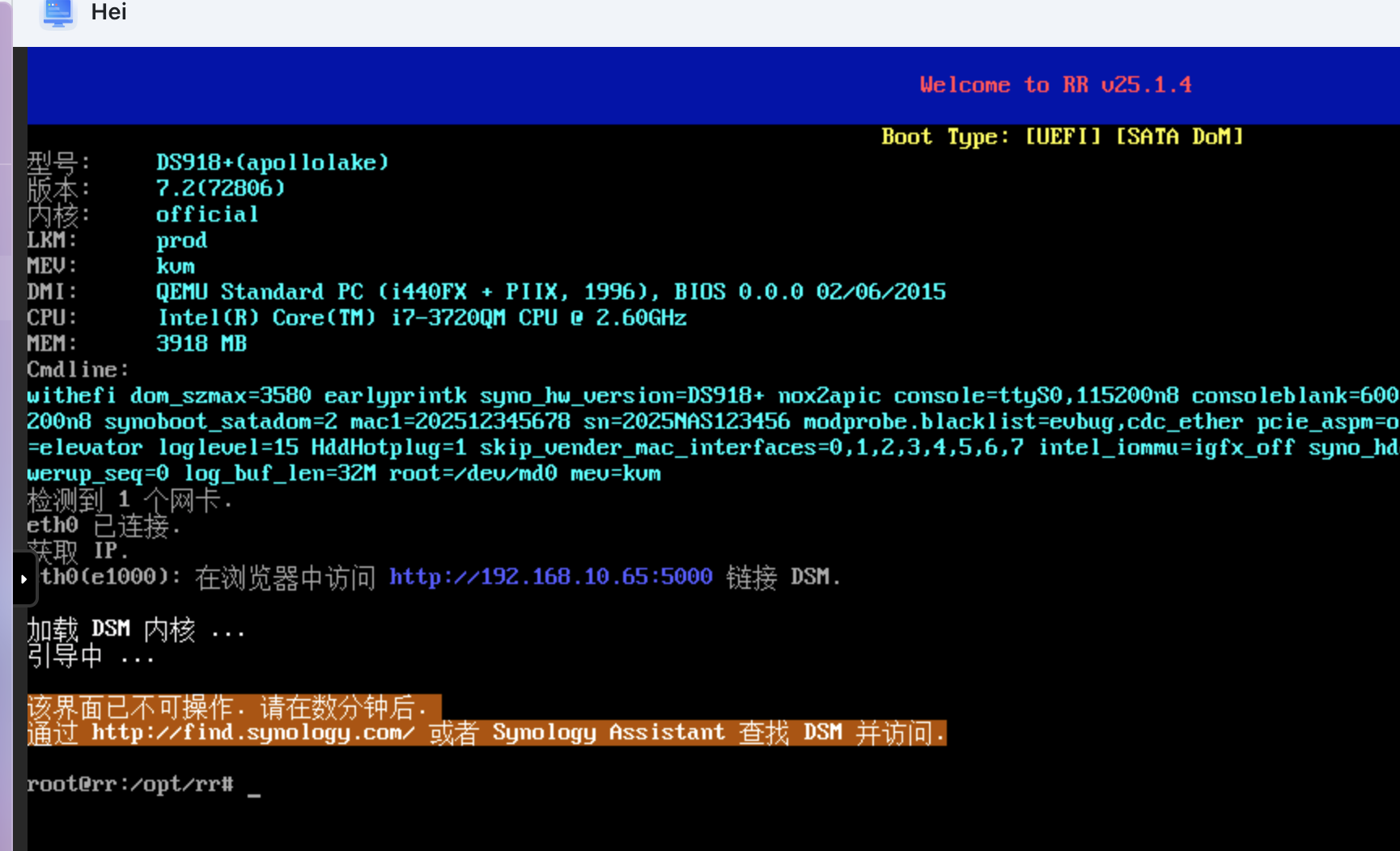Select the version value '7.2(72806)'
Viewport: 1400px width, 851px height.
pyautogui.click(x=221, y=188)
